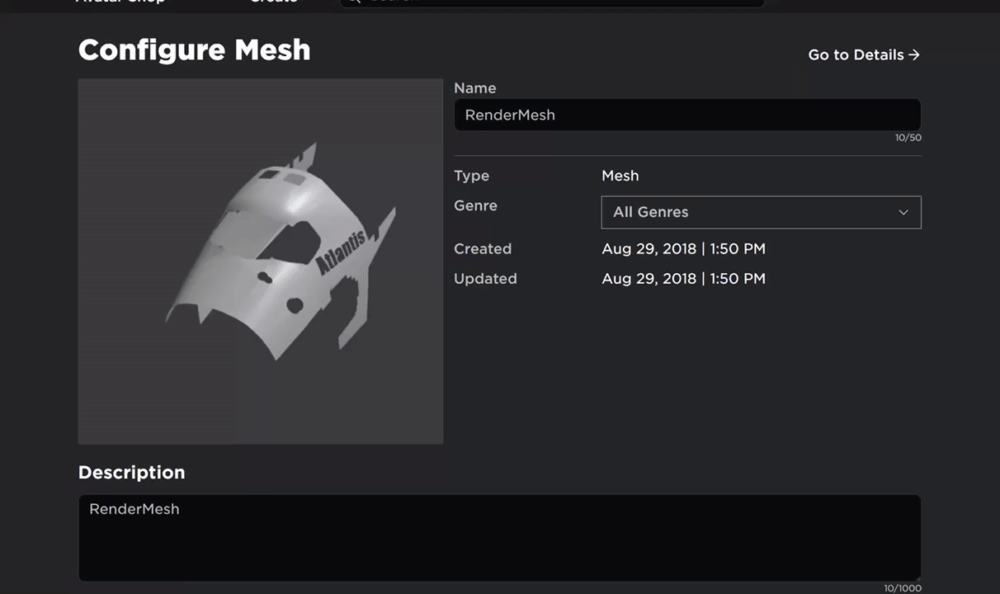Click the Configure Mesh heading
1000x594 pixels.
(194, 50)
